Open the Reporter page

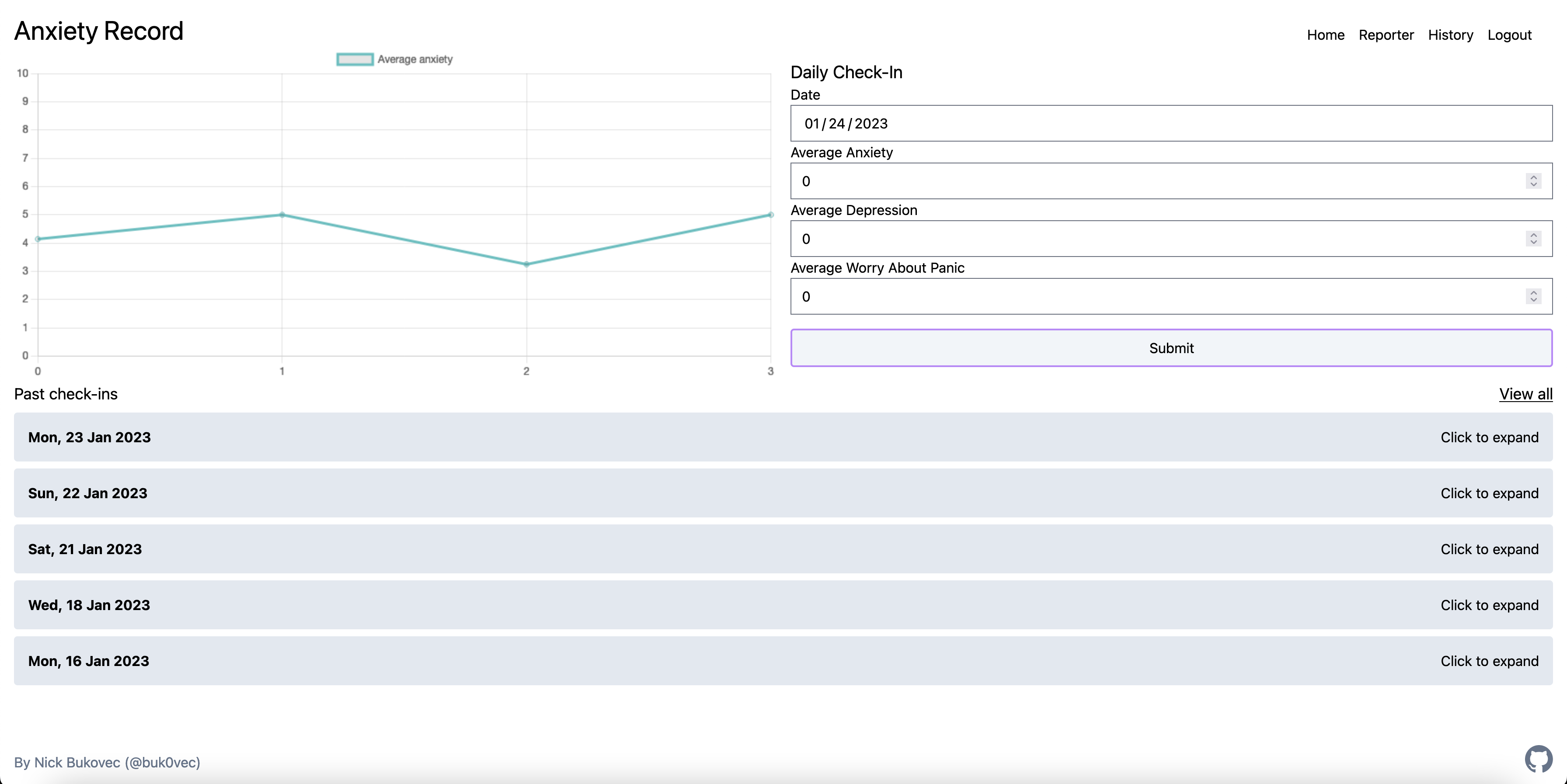(1386, 35)
